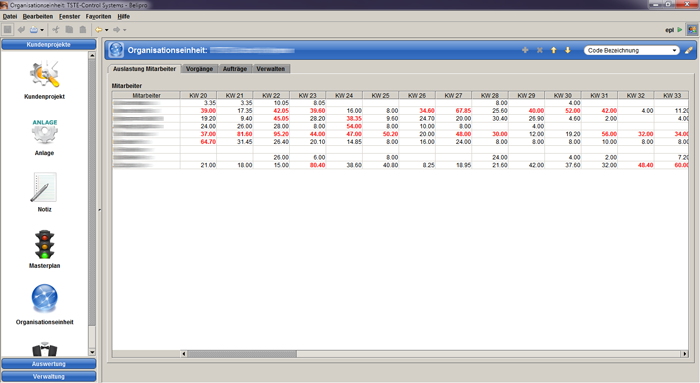Select the Auslastung Mitarbeiter tab
This screenshot has width=700, height=383.
coord(144,69)
